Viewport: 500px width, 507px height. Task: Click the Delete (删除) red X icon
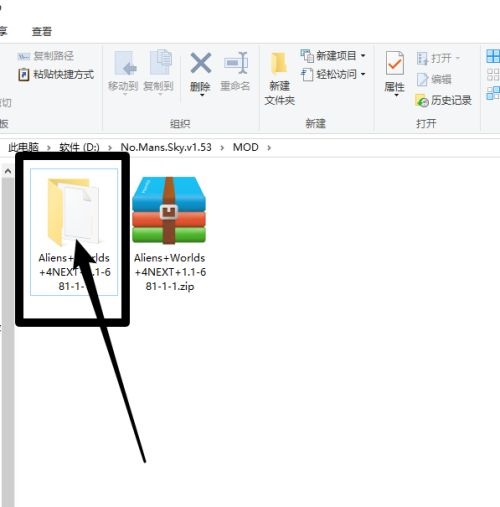tap(200, 63)
